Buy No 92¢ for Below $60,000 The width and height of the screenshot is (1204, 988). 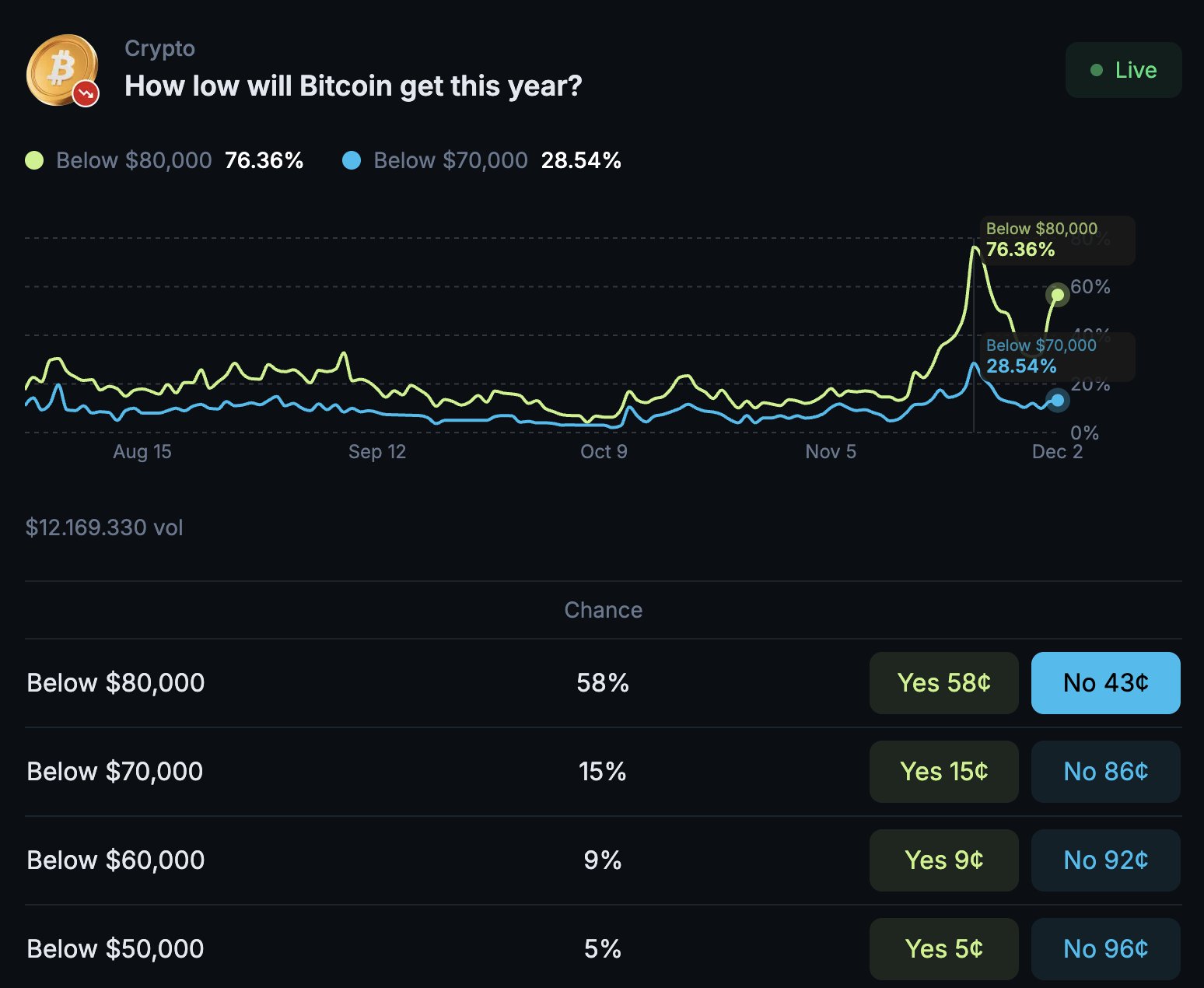pyautogui.click(x=1105, y=860)
